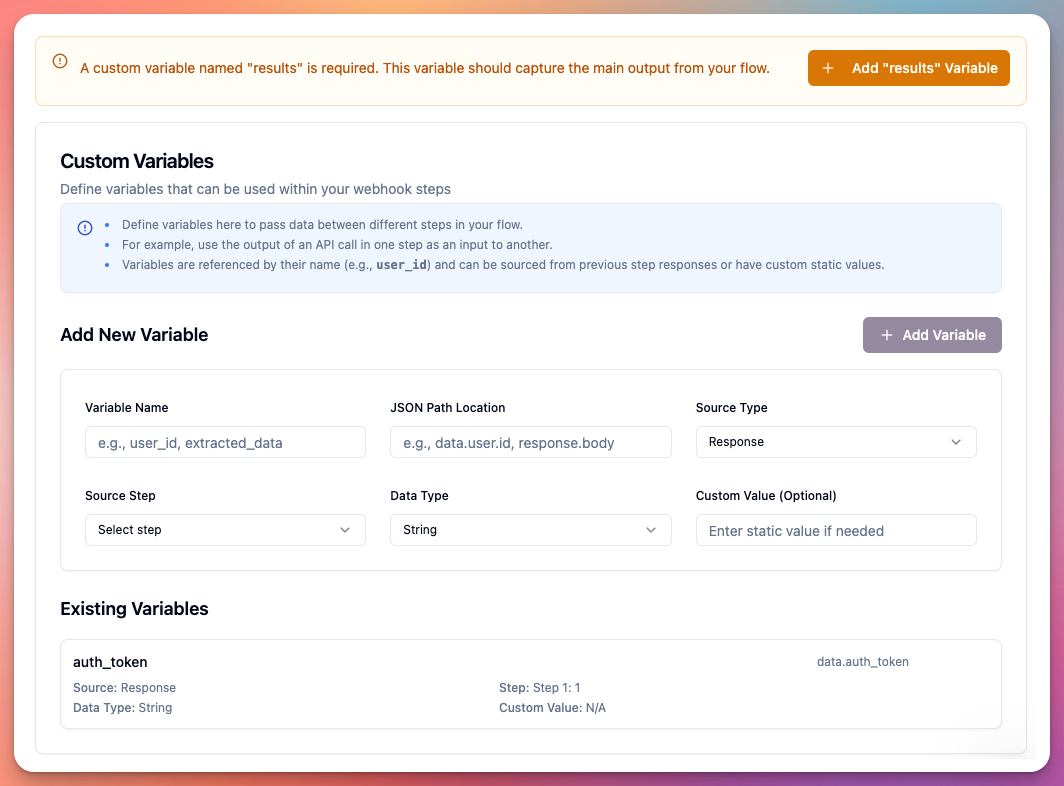The image size is (1064, 786).
Task: Click the JSON Path Location input field
Action: (x=530, y=441)
